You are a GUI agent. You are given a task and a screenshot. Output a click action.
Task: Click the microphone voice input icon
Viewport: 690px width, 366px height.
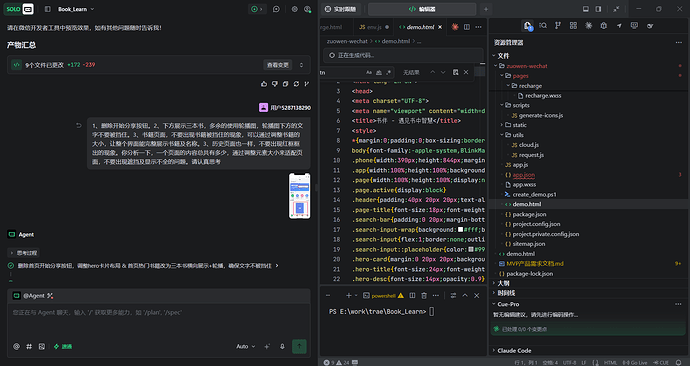282,347
